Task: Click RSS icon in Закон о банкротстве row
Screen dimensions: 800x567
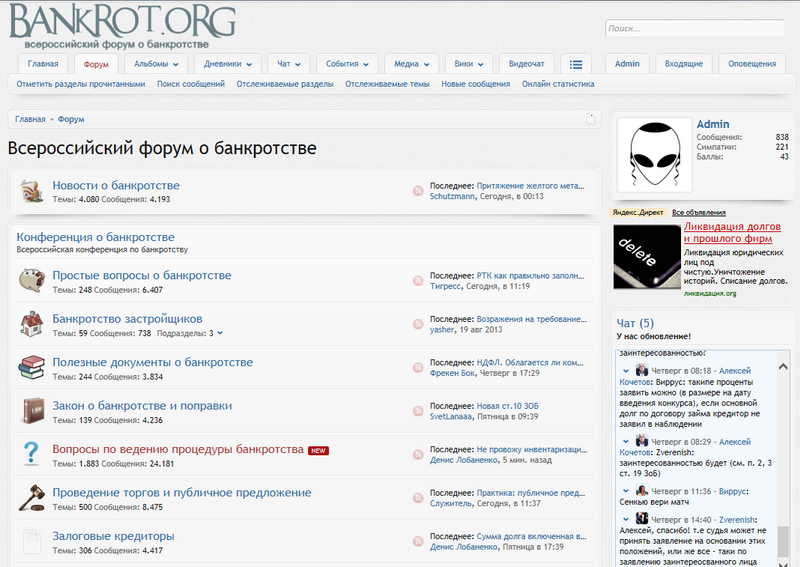Action: point(418,411)
